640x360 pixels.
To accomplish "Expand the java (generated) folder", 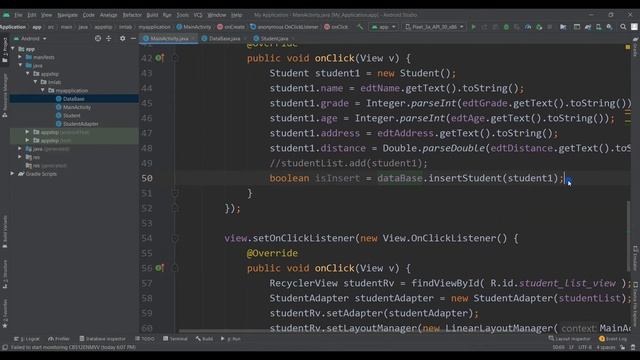I will click(20, 149).
